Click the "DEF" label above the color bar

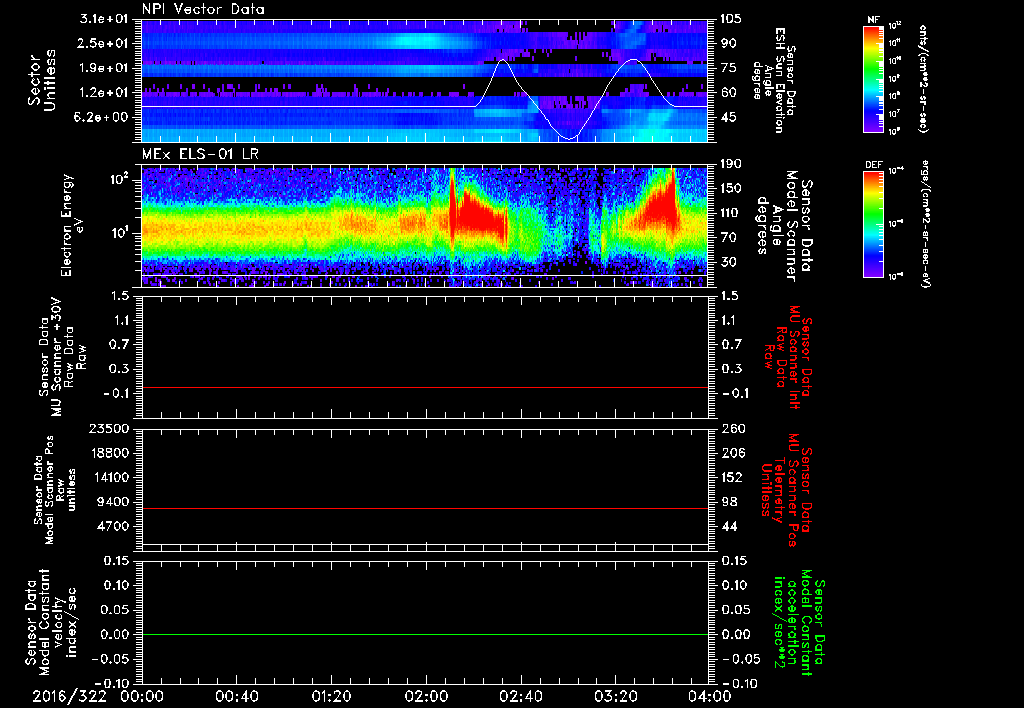(x=873, y=165)
